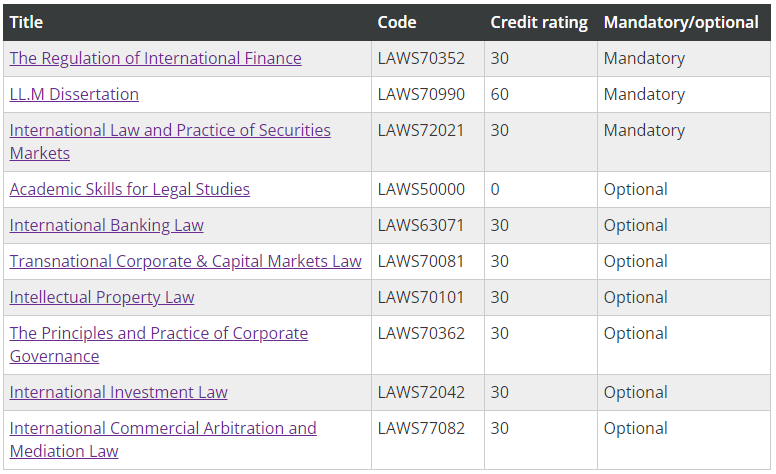Image resolution: width=776 pixels, height=474 pixels.
Task: Click the course code LAWS77082
Action: point(421,428)
